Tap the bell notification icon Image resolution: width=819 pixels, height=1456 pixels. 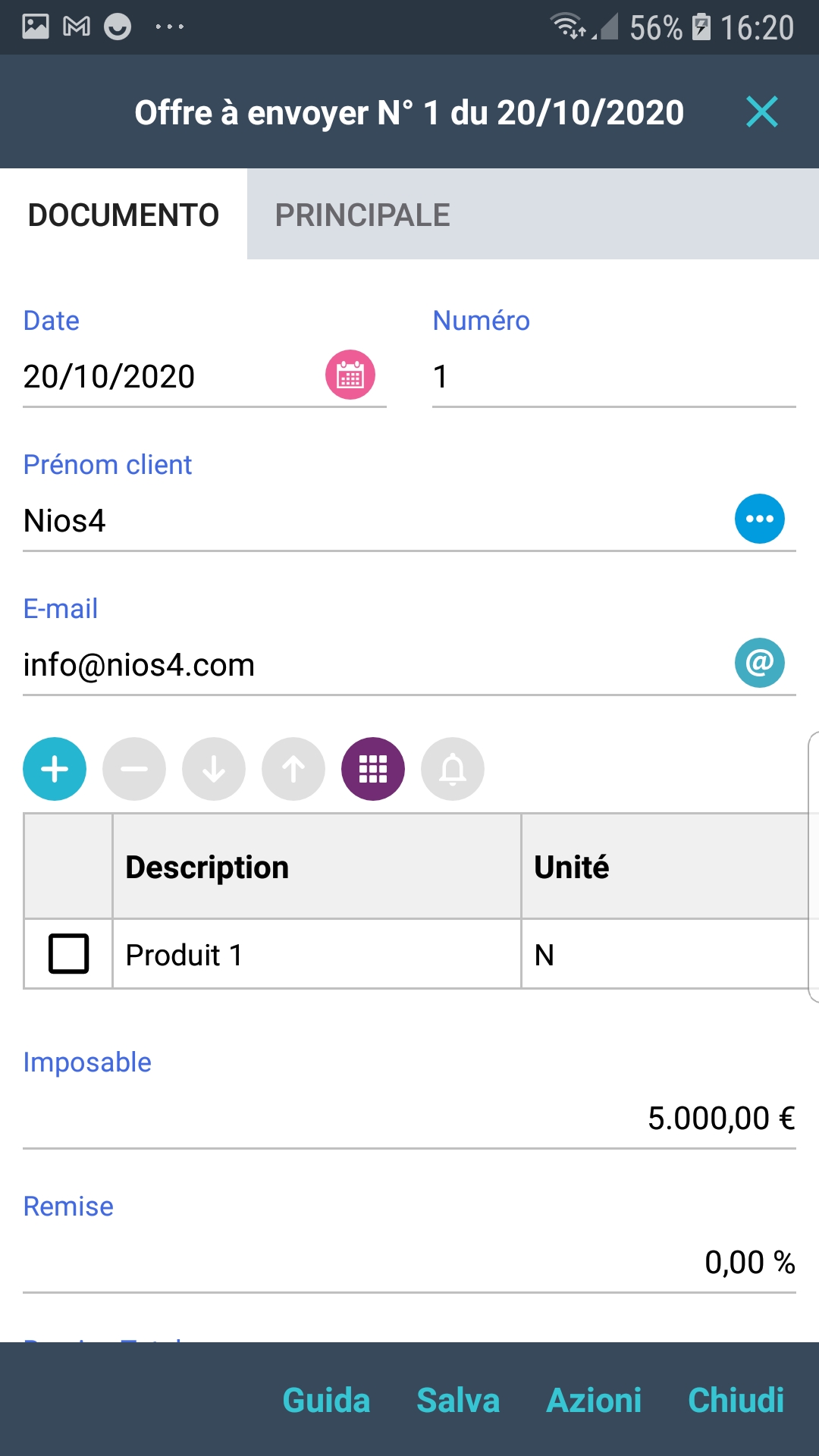coord(453,769)
